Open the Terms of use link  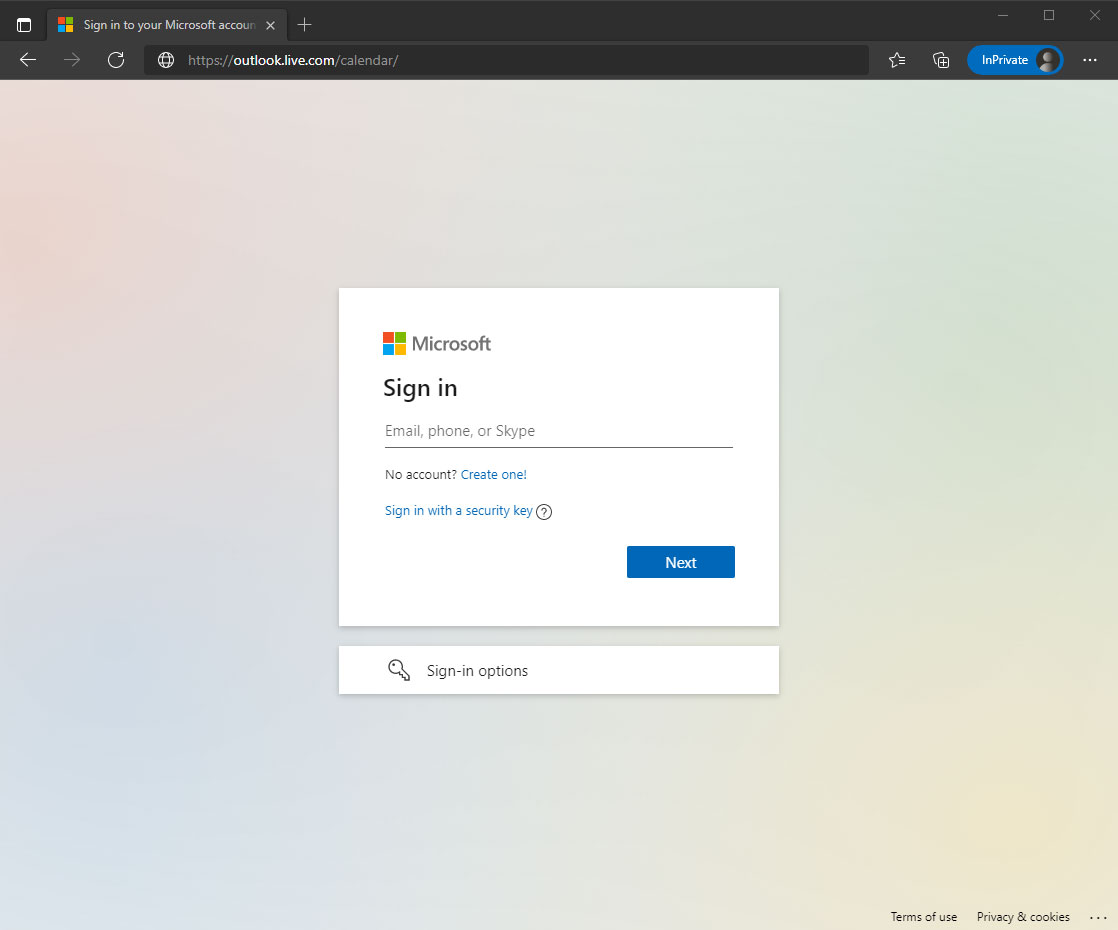923,916
